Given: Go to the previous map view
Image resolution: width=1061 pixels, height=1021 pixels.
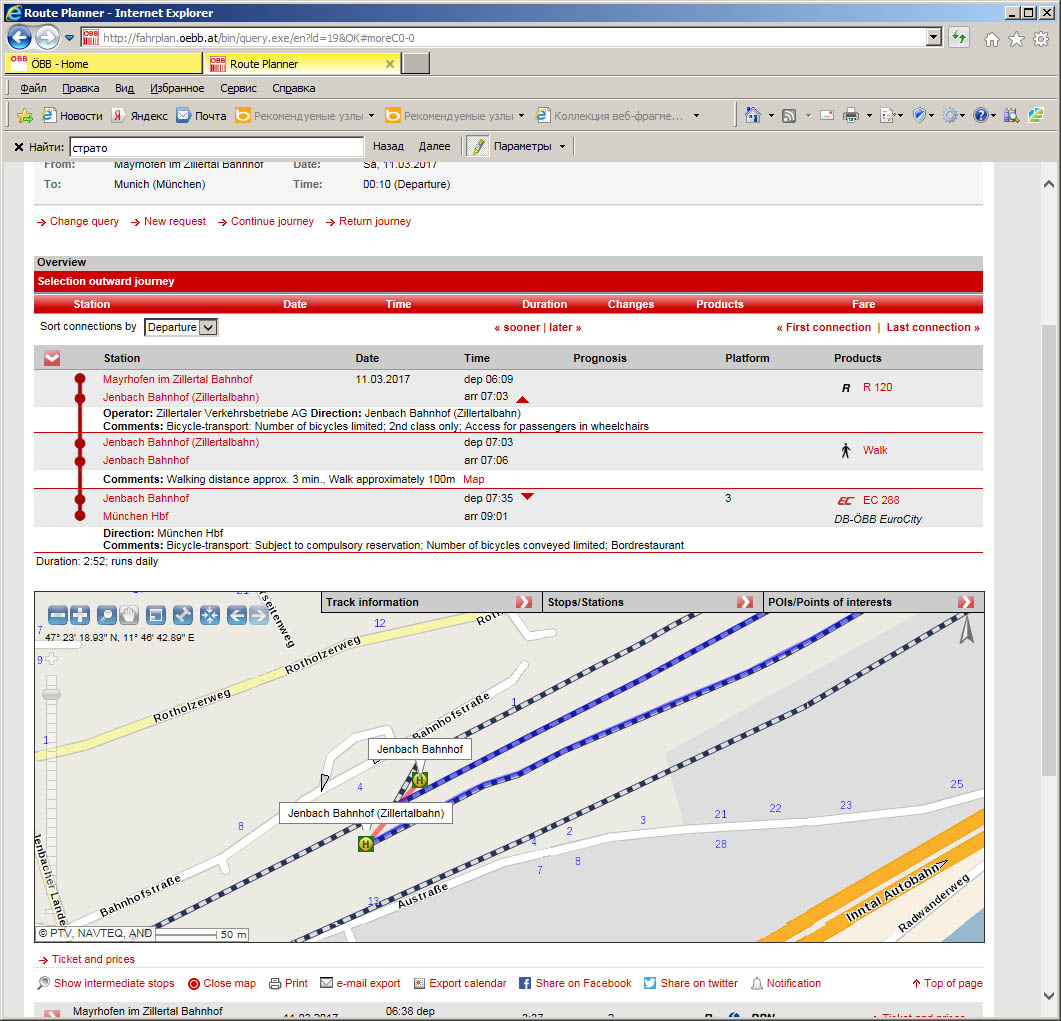Looking at the screenshot, I should pos(236,615).
